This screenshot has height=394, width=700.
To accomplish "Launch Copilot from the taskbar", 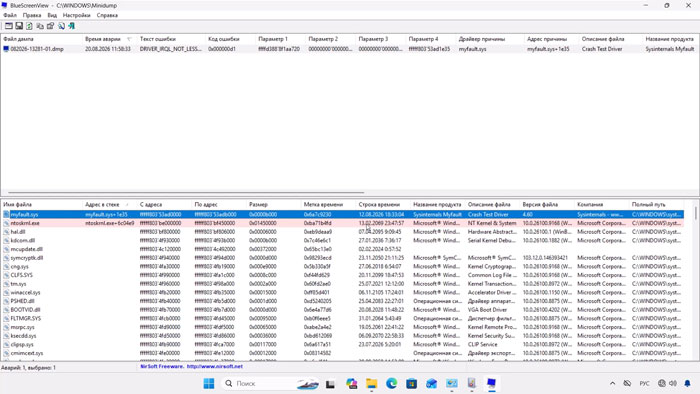I will point(351,383).
